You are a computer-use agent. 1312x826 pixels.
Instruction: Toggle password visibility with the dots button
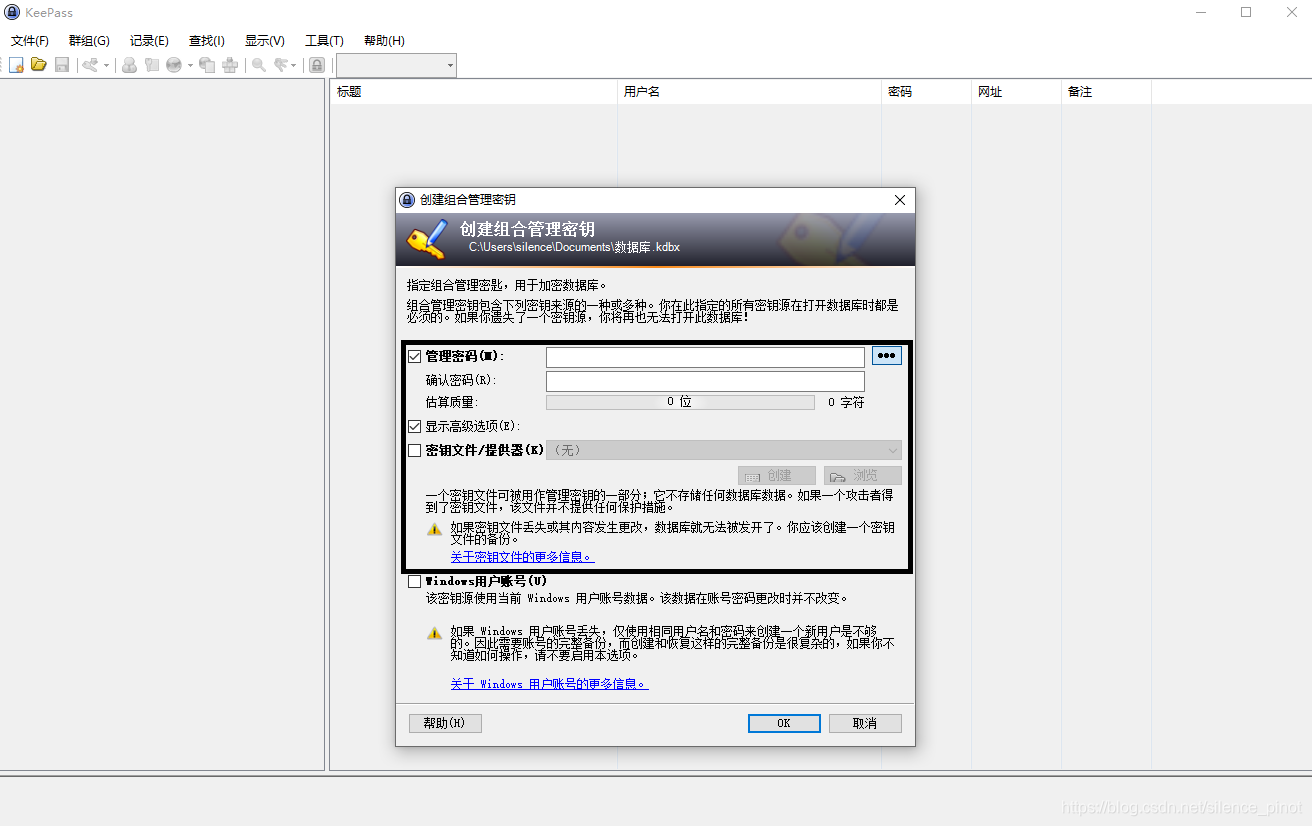(887, 356)
